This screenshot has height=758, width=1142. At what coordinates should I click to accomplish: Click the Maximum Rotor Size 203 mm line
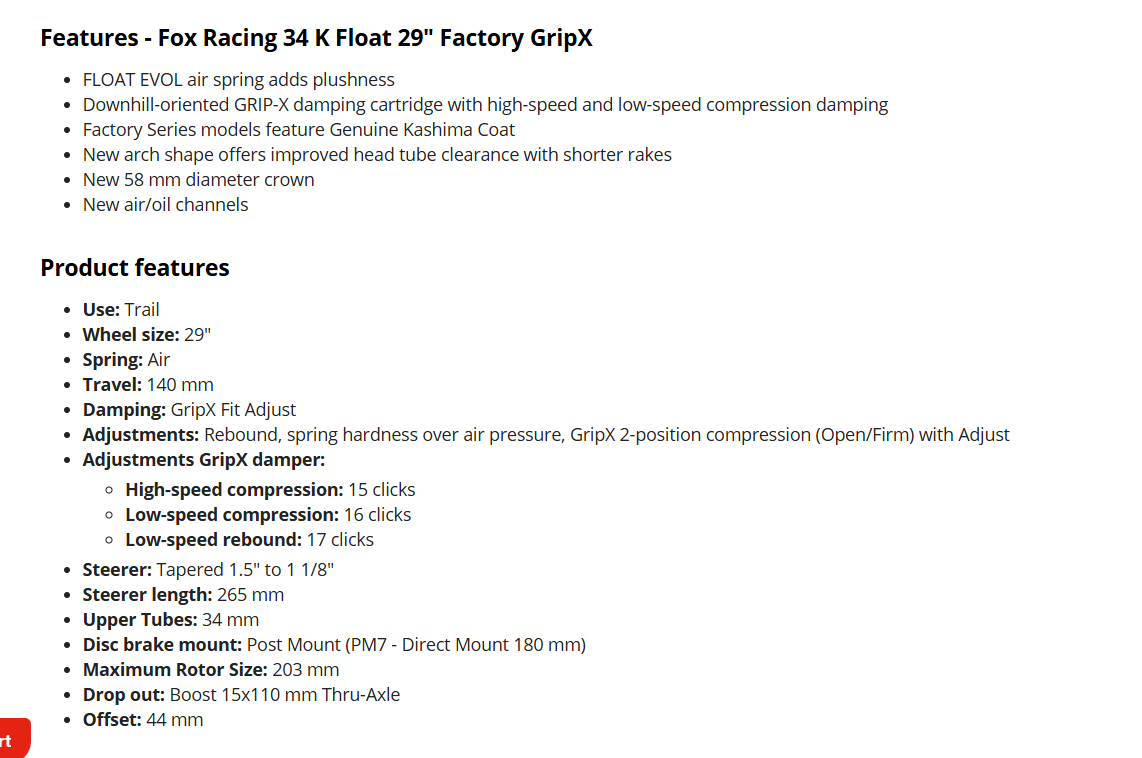[x=210, y=670]
